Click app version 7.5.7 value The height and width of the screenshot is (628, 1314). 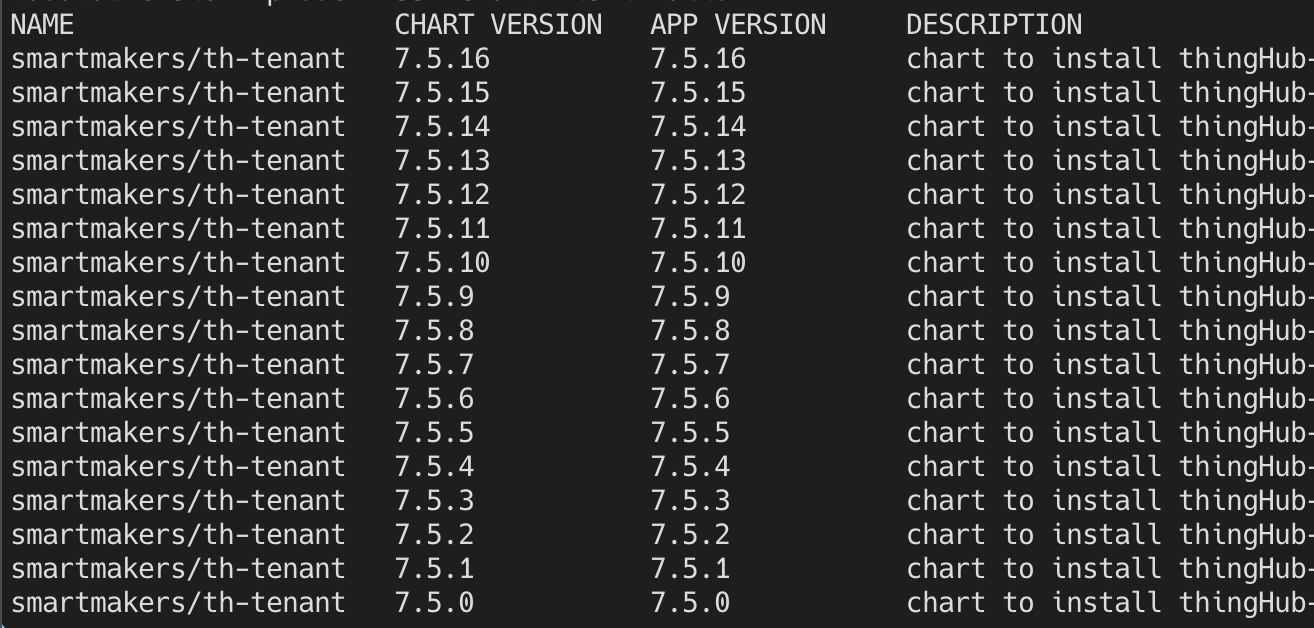click(x=690, y=365)
